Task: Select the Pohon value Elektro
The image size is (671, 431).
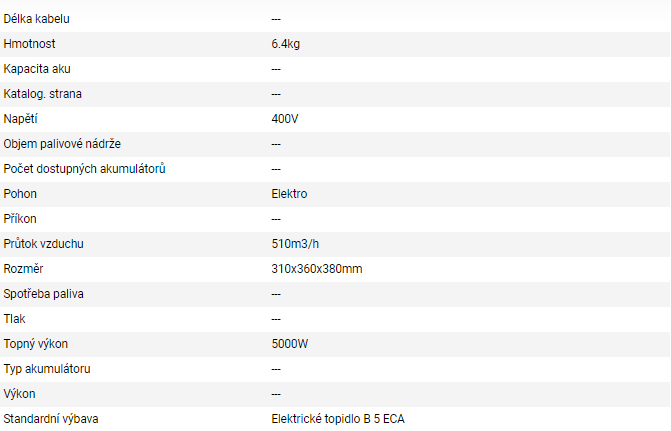Action: click(x=289, y=194)
